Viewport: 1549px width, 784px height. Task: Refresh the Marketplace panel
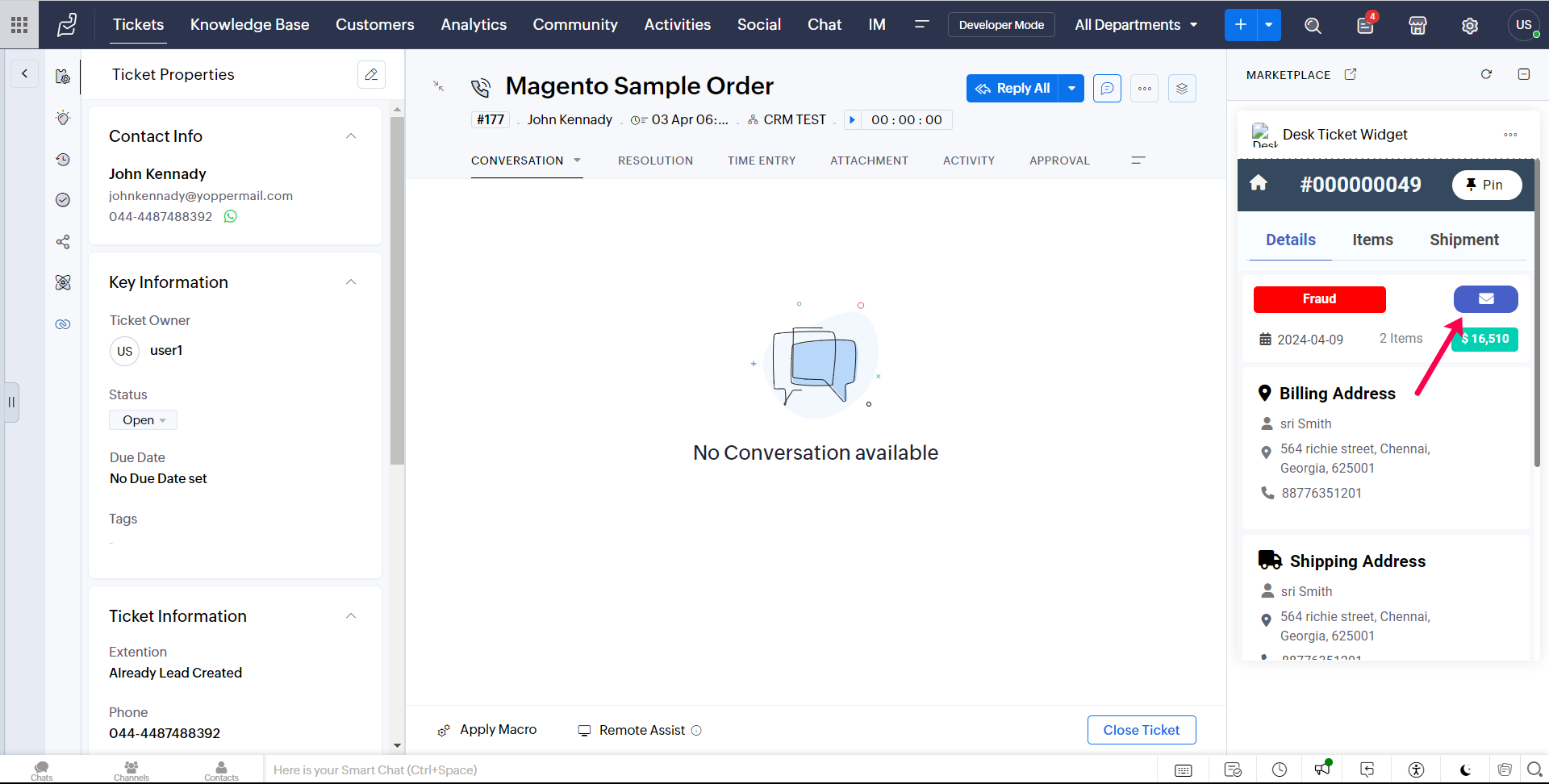pyautogui.click(x=1486, y=74)
